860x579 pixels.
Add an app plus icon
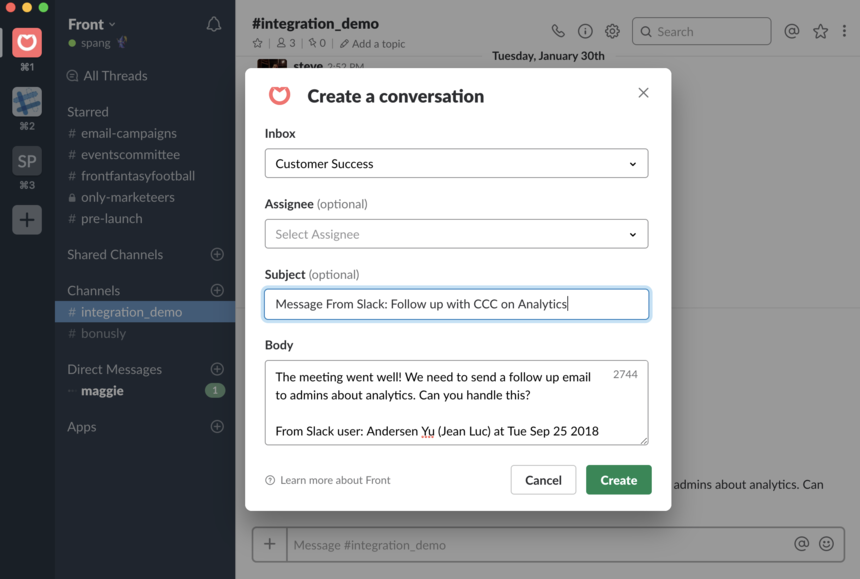click(217, 427)
